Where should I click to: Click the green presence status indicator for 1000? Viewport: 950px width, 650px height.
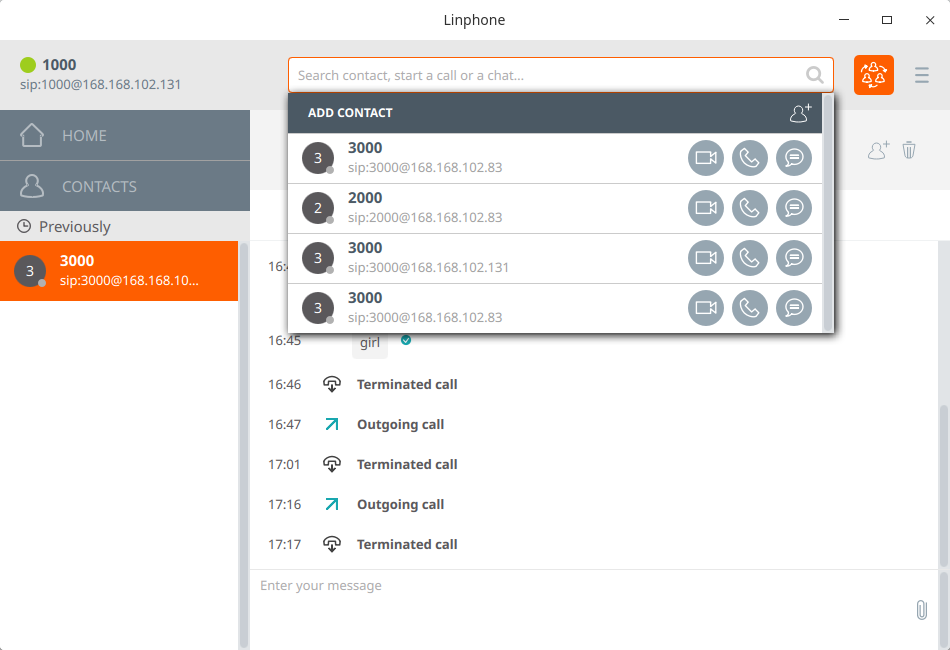(28, 65)
